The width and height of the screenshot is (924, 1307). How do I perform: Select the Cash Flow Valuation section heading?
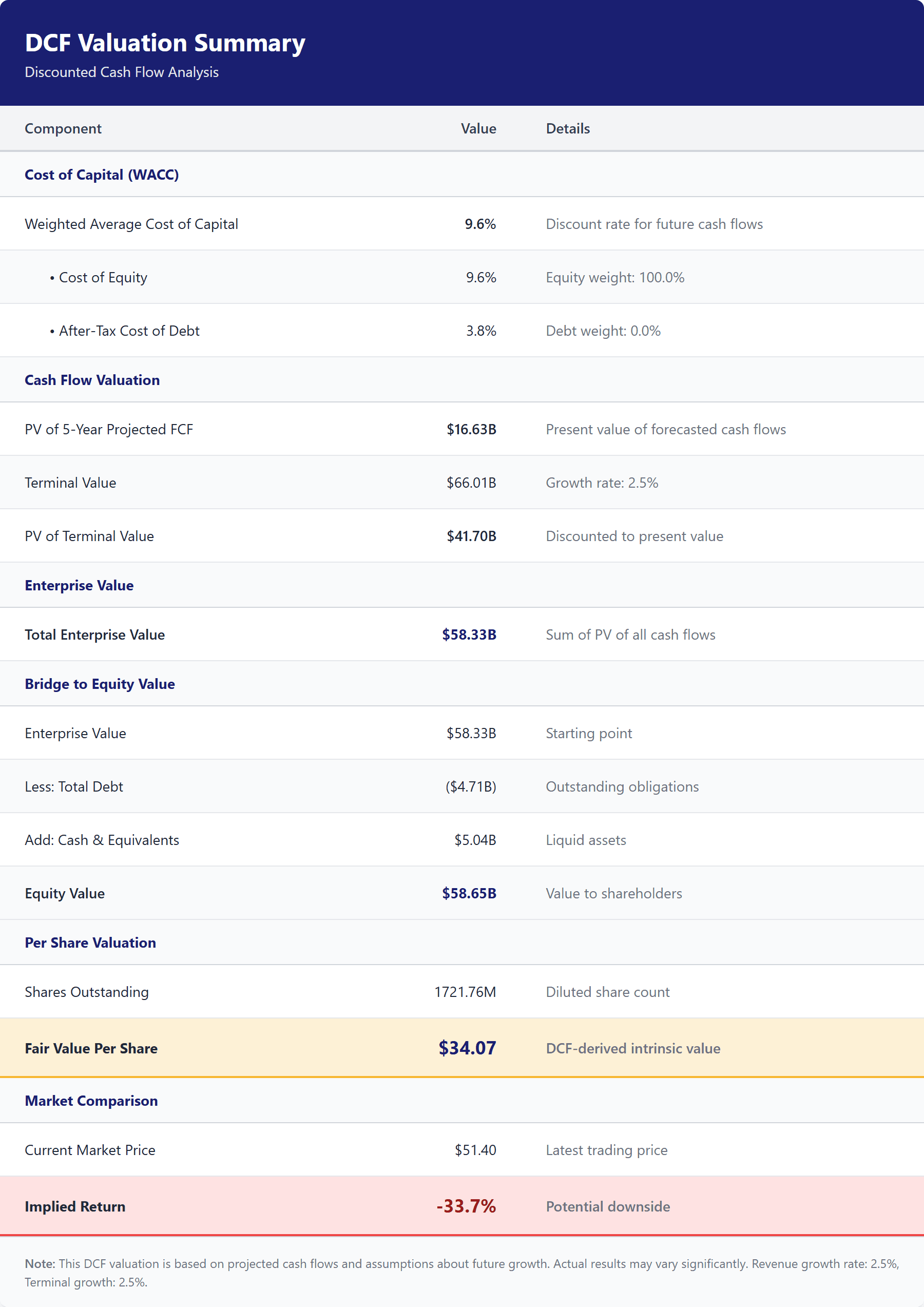92,380
